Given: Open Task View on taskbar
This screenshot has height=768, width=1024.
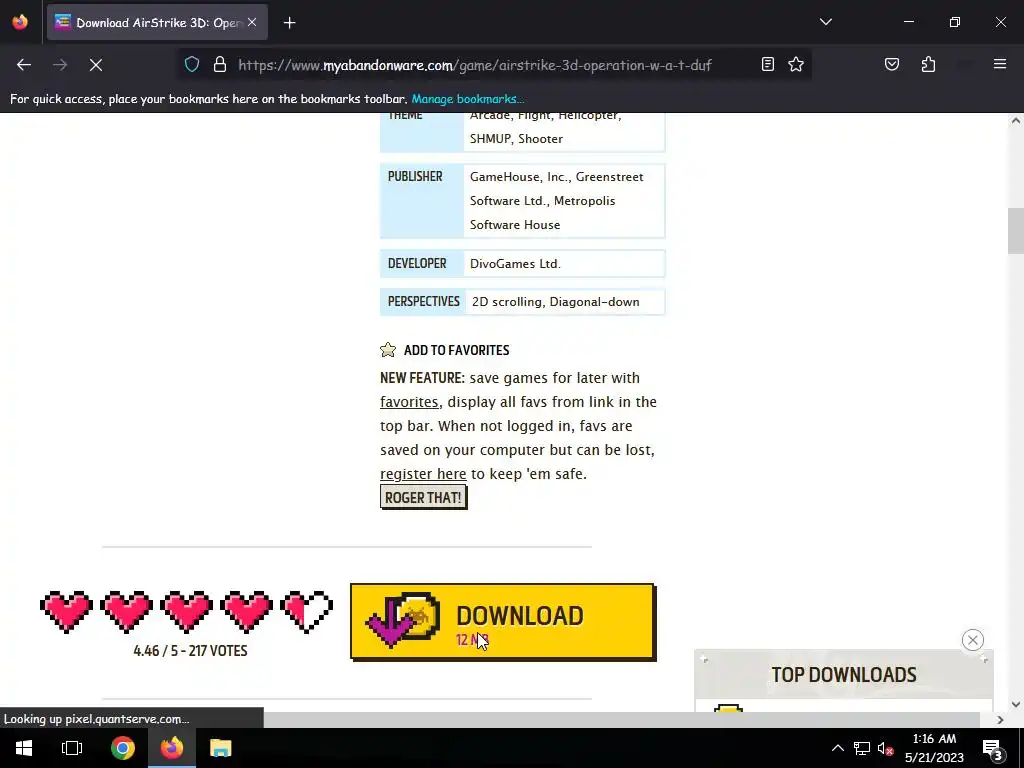Looking at the screenshot, I should click(x=72, y=748).
